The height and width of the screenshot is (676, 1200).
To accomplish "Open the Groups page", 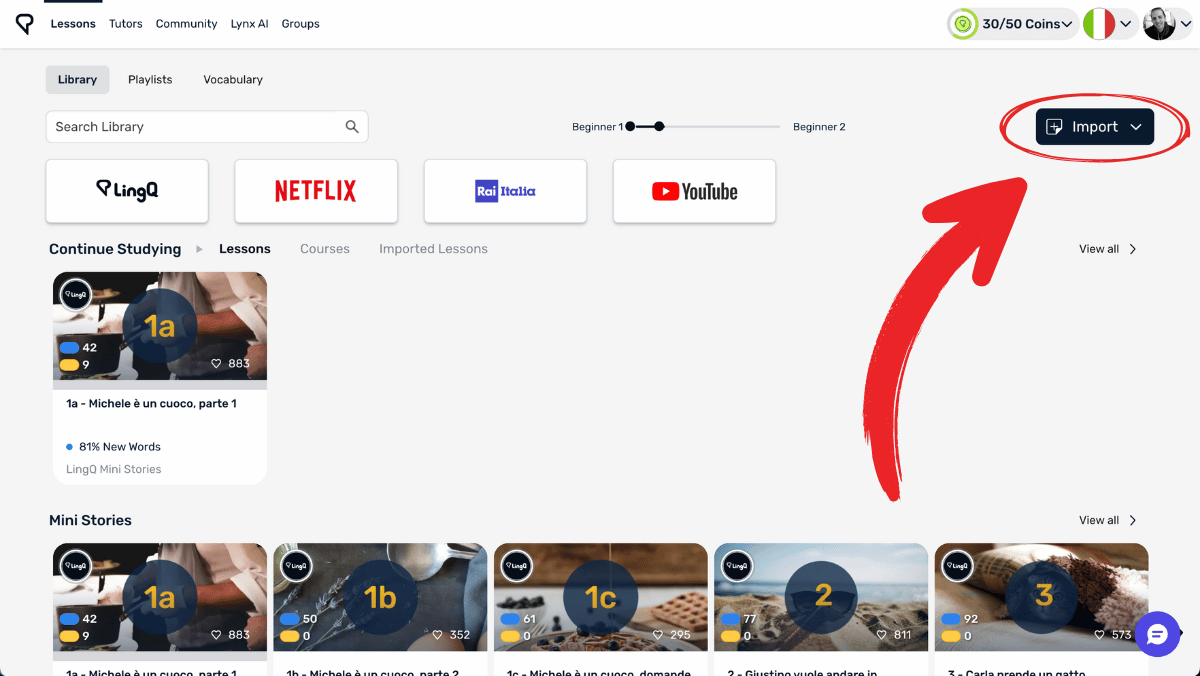I will 300,24.
